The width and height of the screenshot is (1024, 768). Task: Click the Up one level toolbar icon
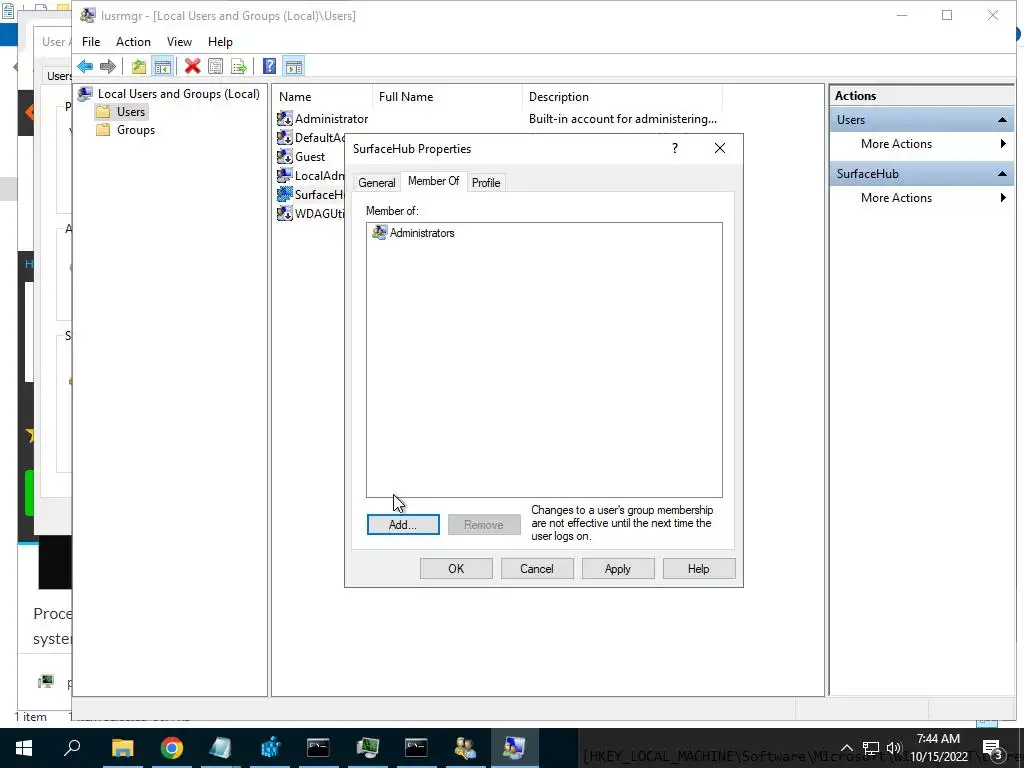[x=138, y=66]
